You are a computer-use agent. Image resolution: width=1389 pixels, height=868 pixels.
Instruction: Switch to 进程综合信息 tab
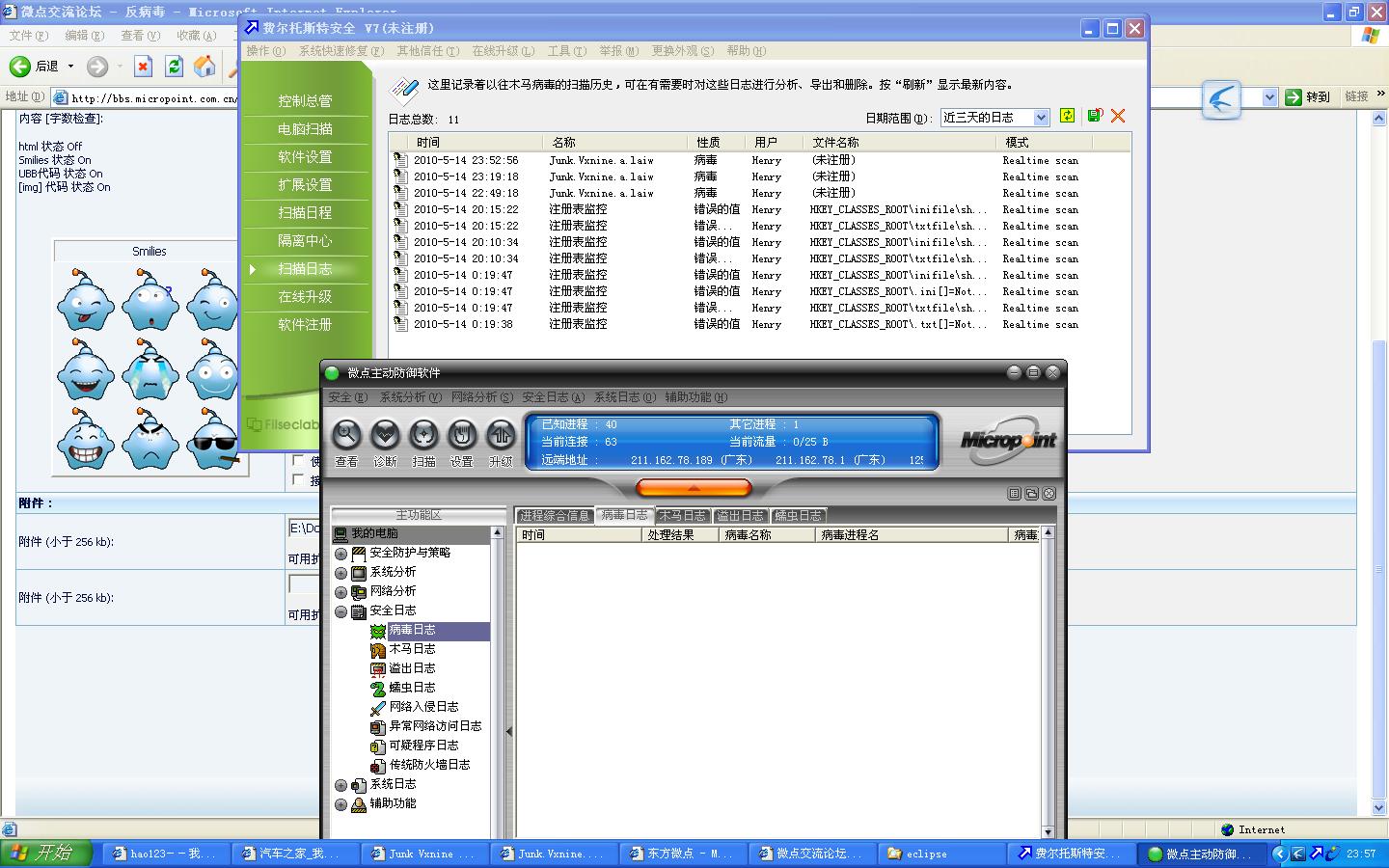click(555, 516)
